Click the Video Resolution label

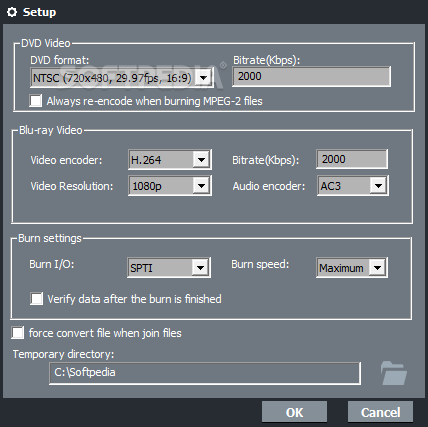coord(72,186)
